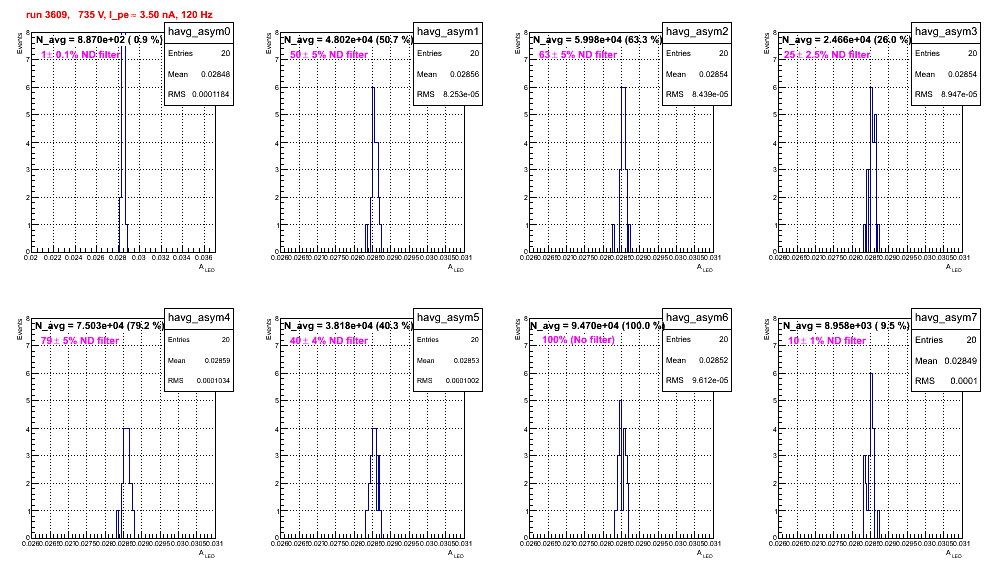Screen dimensions: 996x572
Task: Click the N_avg = 9.470e+04 label
Action: [596, 325]
